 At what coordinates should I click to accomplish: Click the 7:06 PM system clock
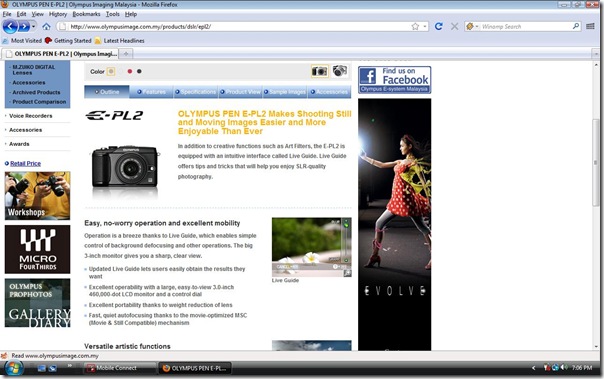[x=582, y=368]
